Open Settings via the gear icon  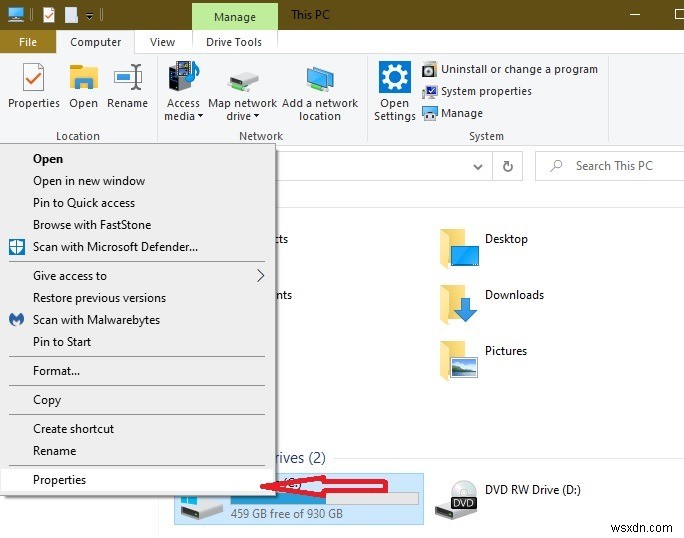pos(394,77)
